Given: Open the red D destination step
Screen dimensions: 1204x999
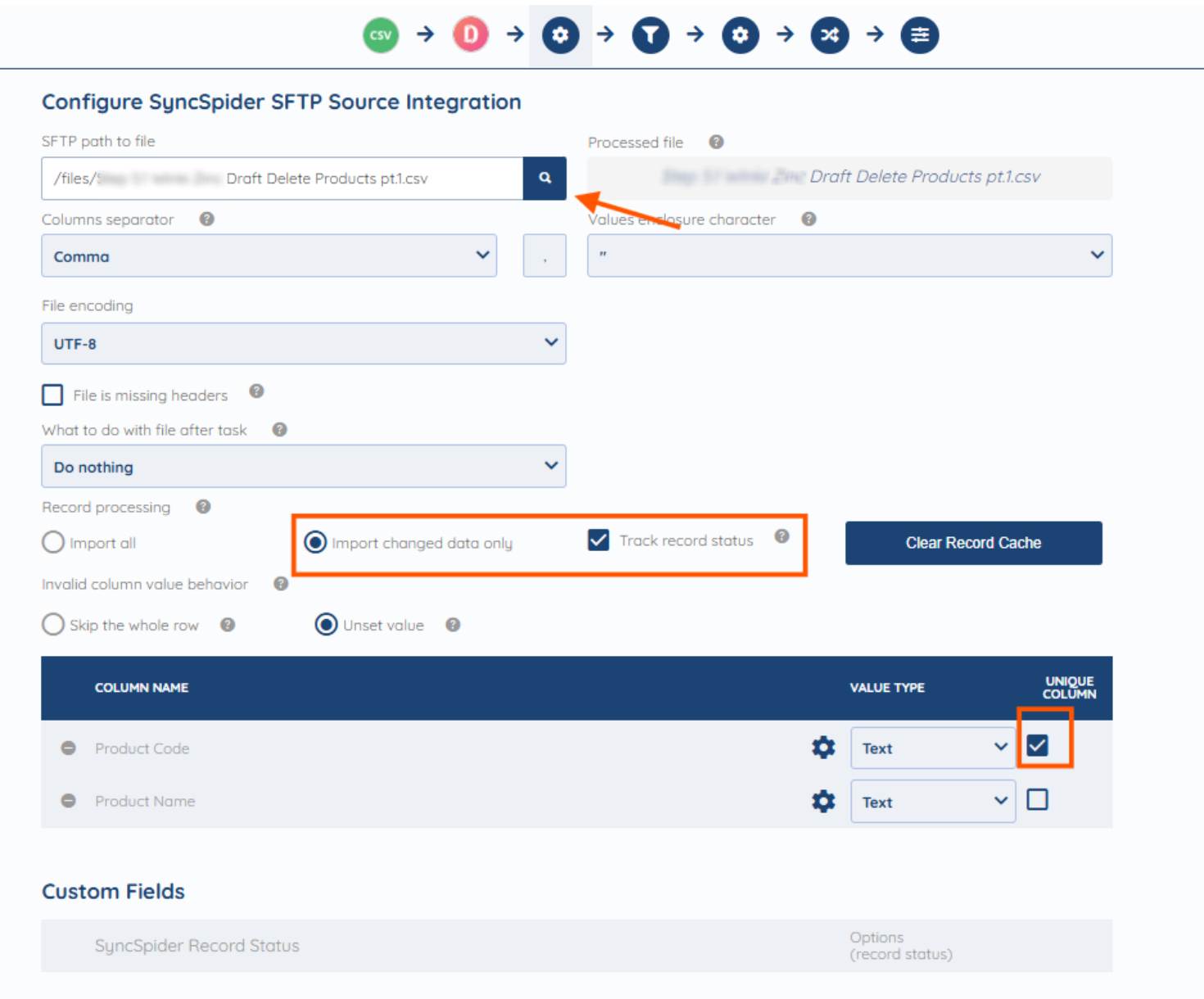Looking at the screenshot, I should click(470, 35).
